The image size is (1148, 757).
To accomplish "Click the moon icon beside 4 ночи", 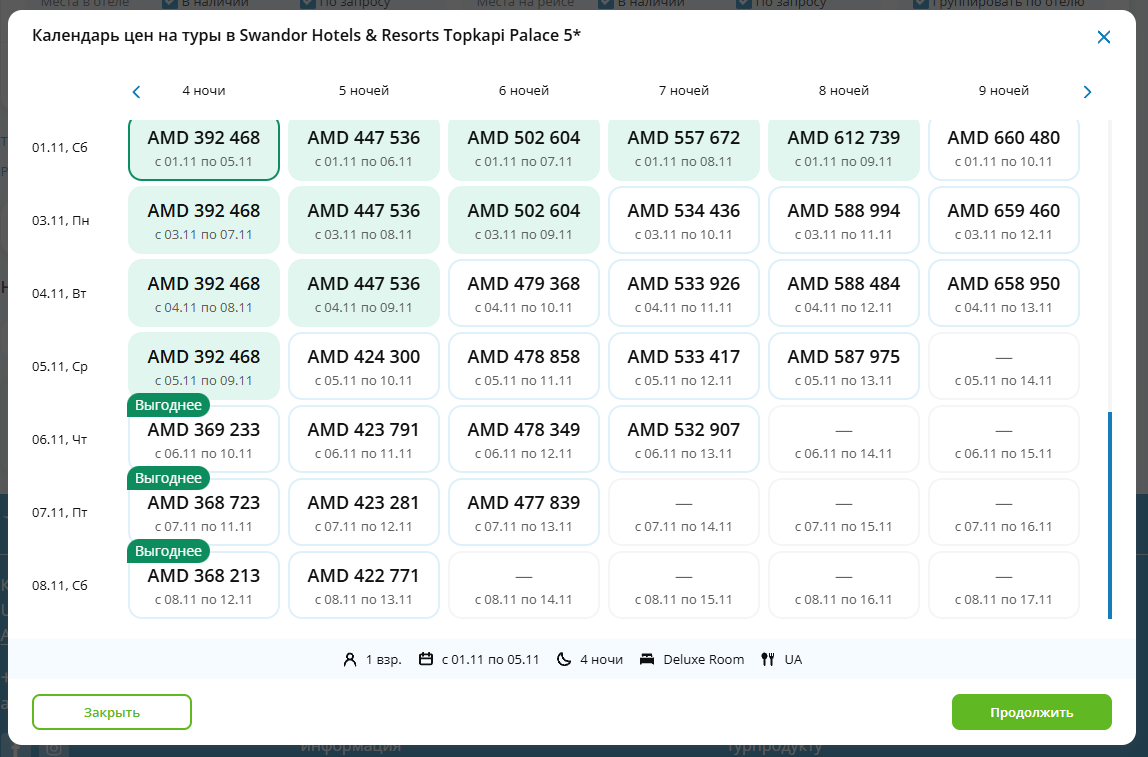I will [x=564, y=659].
